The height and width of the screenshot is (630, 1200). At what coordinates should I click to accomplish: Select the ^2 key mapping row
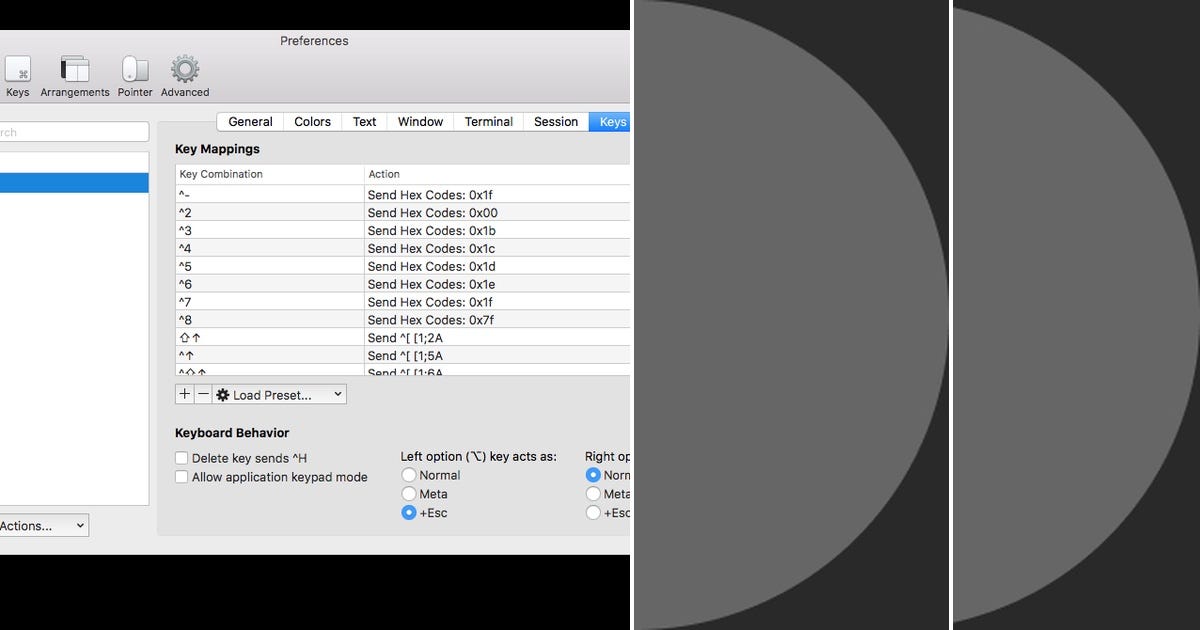pyautogui.click(x=402, y=213)
